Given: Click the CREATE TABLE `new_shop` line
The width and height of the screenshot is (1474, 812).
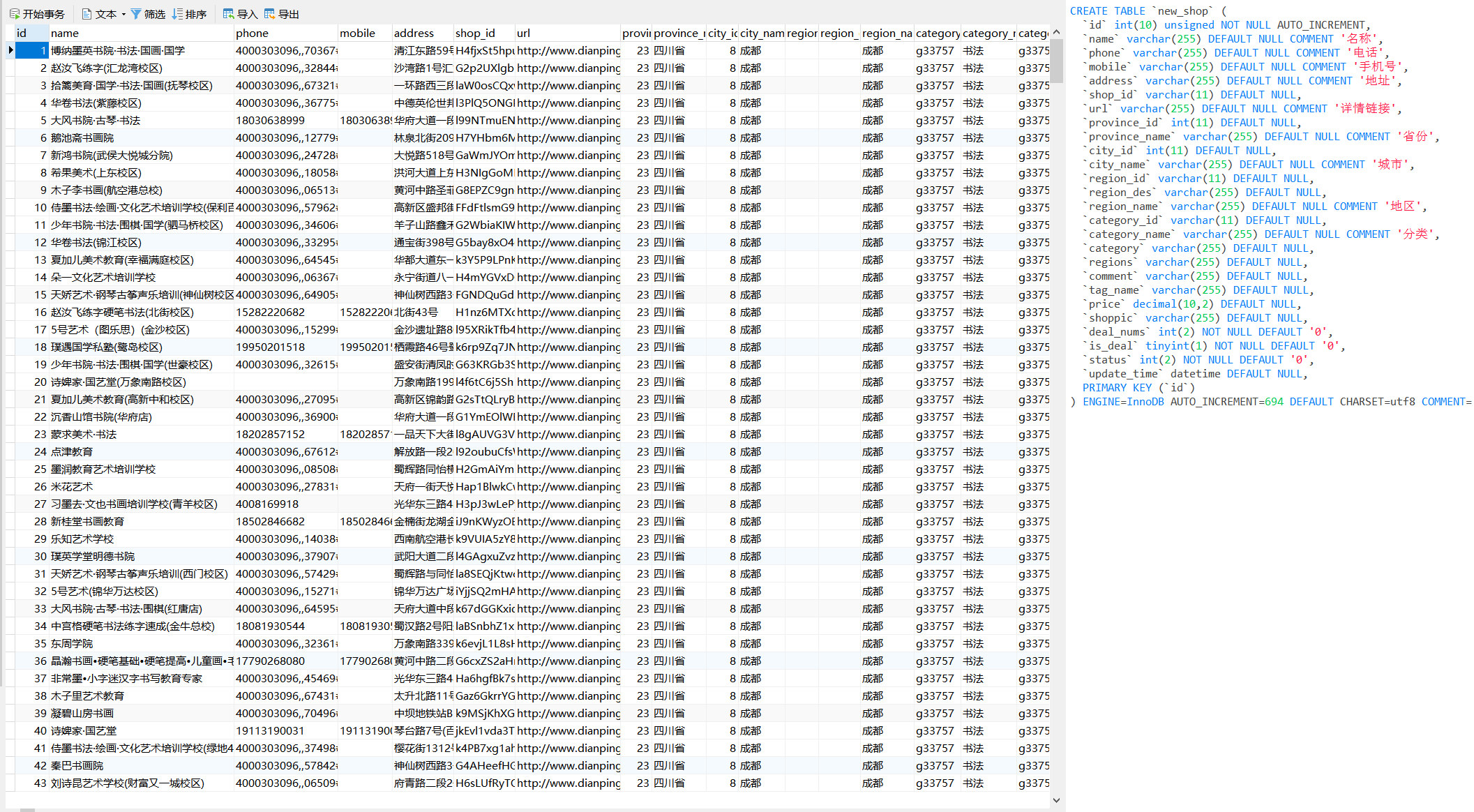Looking at the screenshot, I should coord(1148,11).
